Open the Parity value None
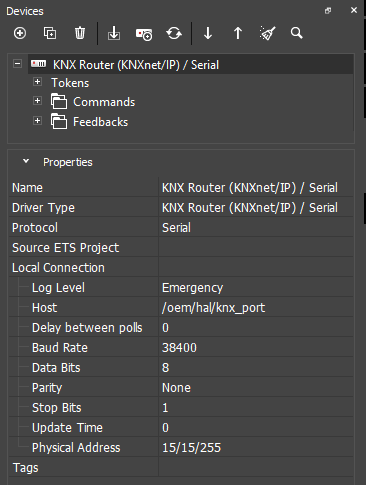 pos(256,387)
